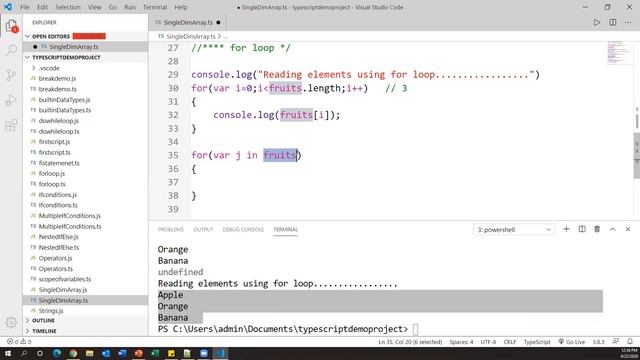Open the Selection menu
The image size is (640, 360).
(x=68, y=7)
